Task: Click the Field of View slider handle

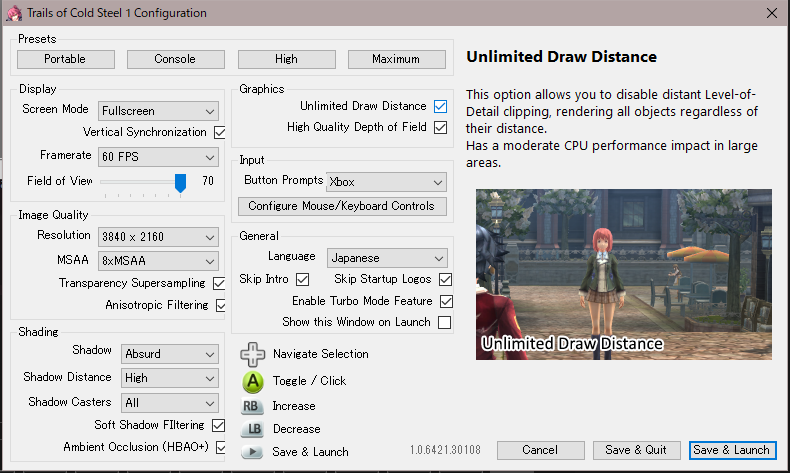Action: coord(180,183)
